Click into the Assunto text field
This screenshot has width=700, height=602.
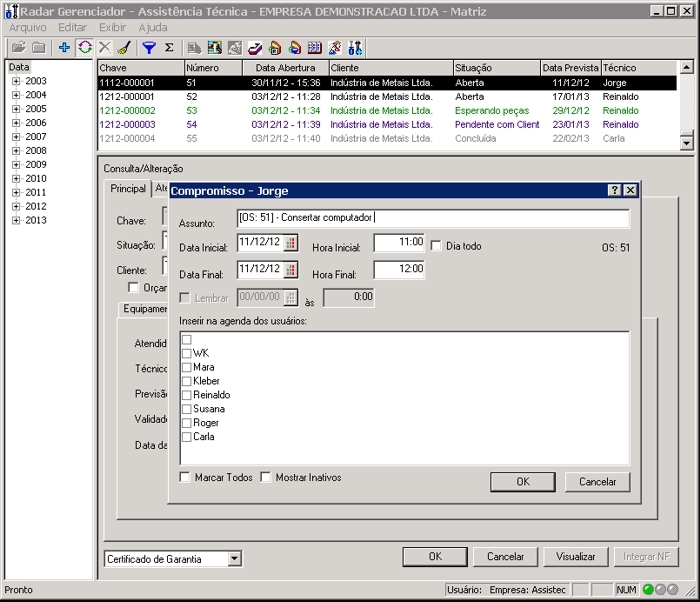[x=432, y=218]
